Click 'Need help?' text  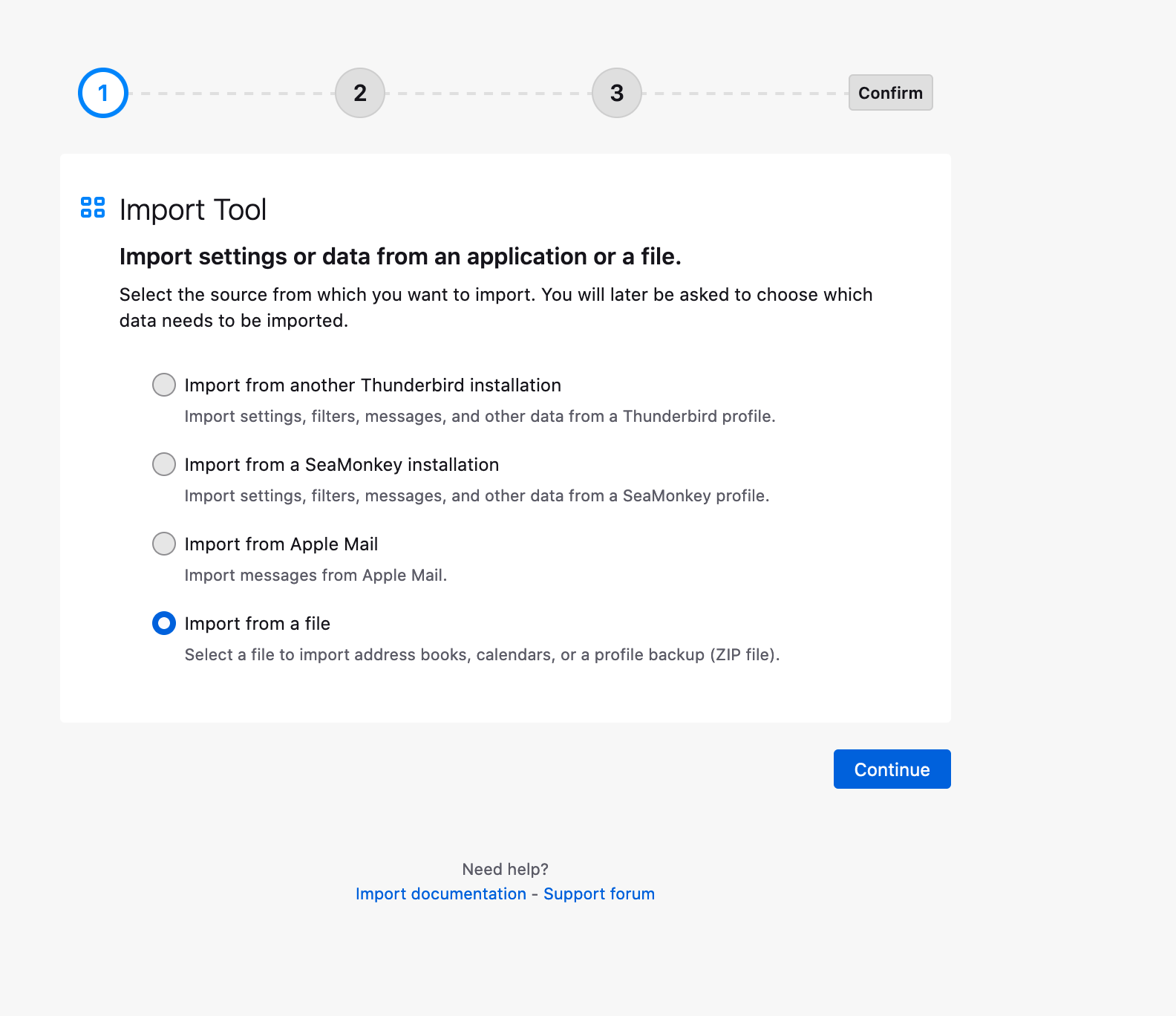pos(505,869)
